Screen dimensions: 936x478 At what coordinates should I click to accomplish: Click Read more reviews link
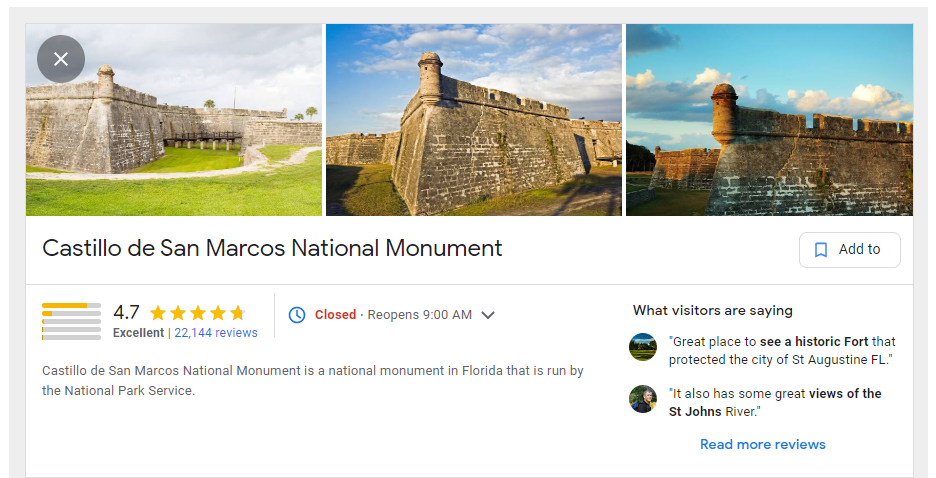pos(762,445)
